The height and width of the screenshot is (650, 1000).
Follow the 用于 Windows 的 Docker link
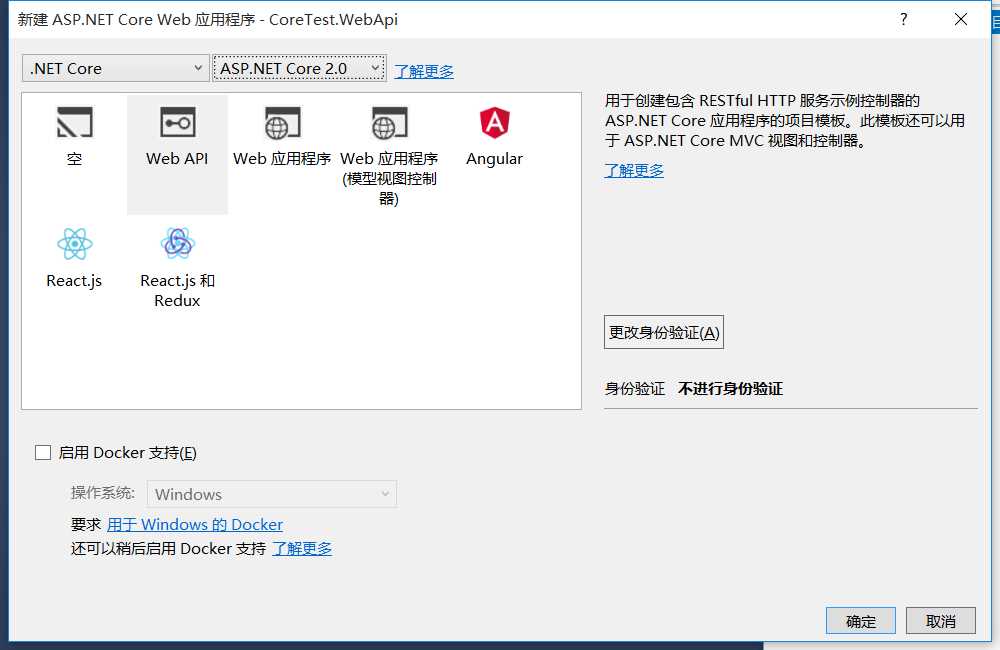(x=195, y=524)
